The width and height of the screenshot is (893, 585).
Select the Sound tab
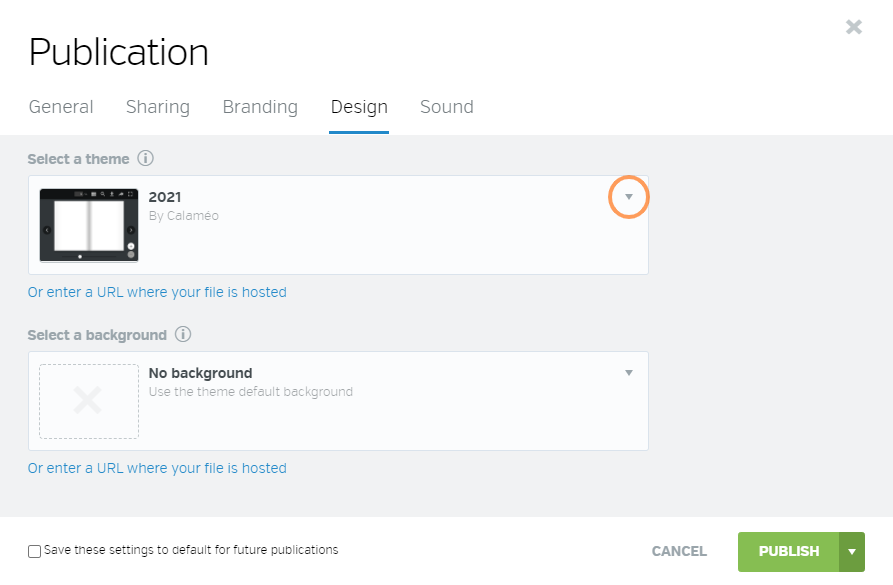pyautogui.click(x=447, y=107)
